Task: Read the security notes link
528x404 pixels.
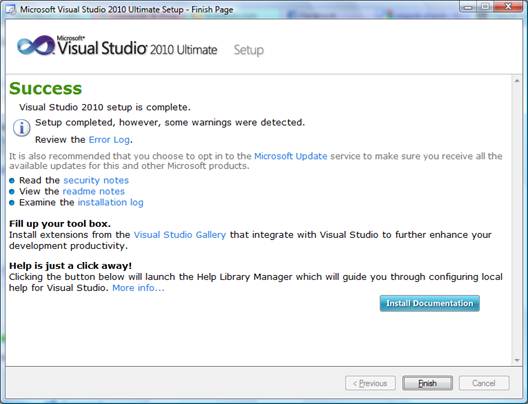Action: pyautogui.click(x=96, y=180)
